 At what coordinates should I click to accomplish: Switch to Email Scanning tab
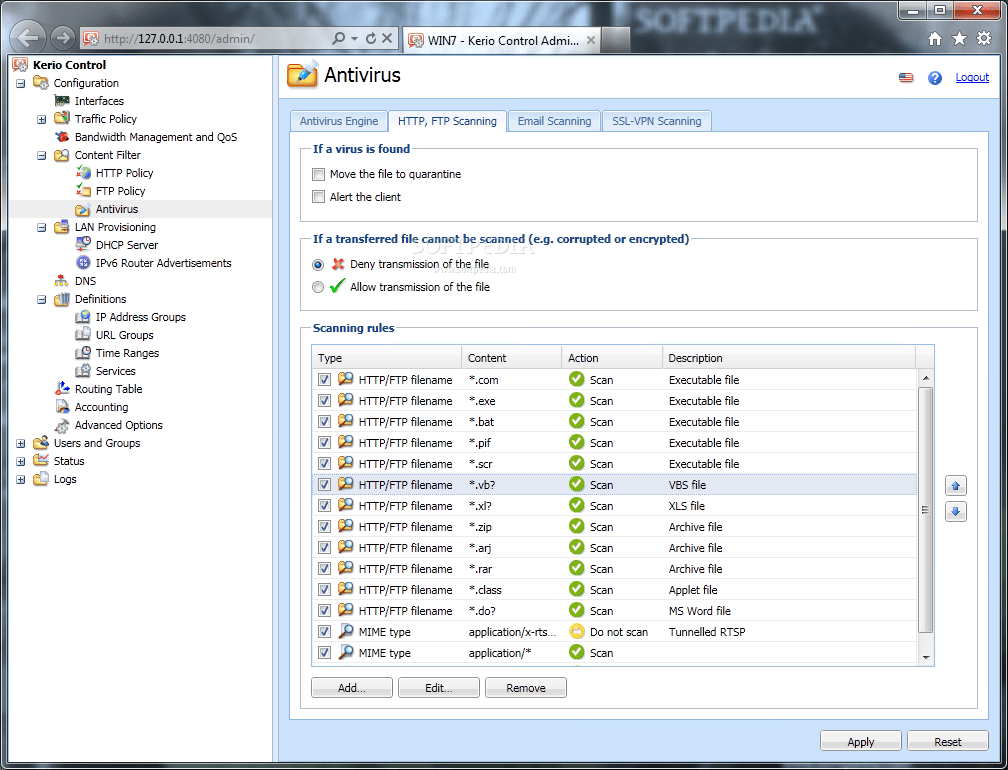[554, 121]
